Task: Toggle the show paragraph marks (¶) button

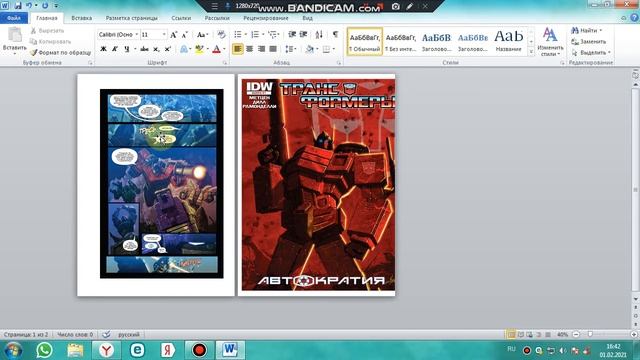Action: click(x=335, y=35)
